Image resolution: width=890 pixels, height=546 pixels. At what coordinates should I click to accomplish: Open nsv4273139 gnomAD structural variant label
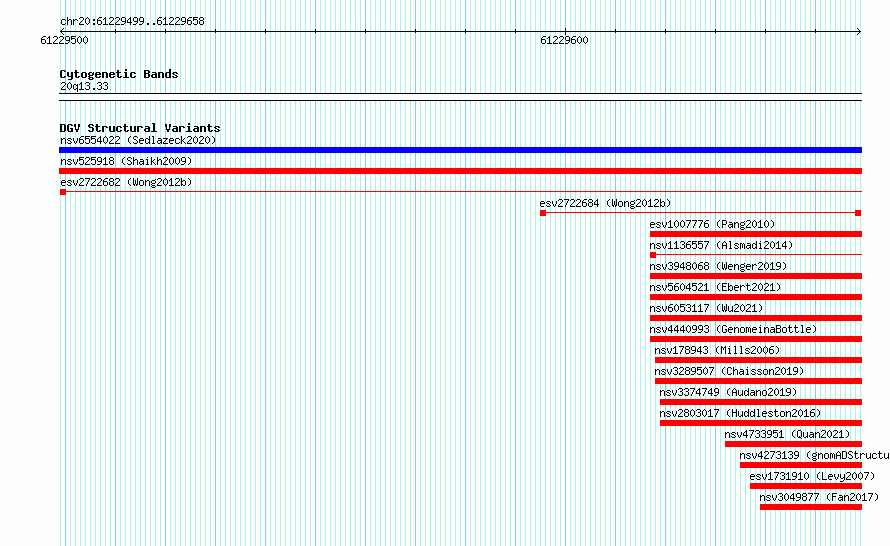815,455
